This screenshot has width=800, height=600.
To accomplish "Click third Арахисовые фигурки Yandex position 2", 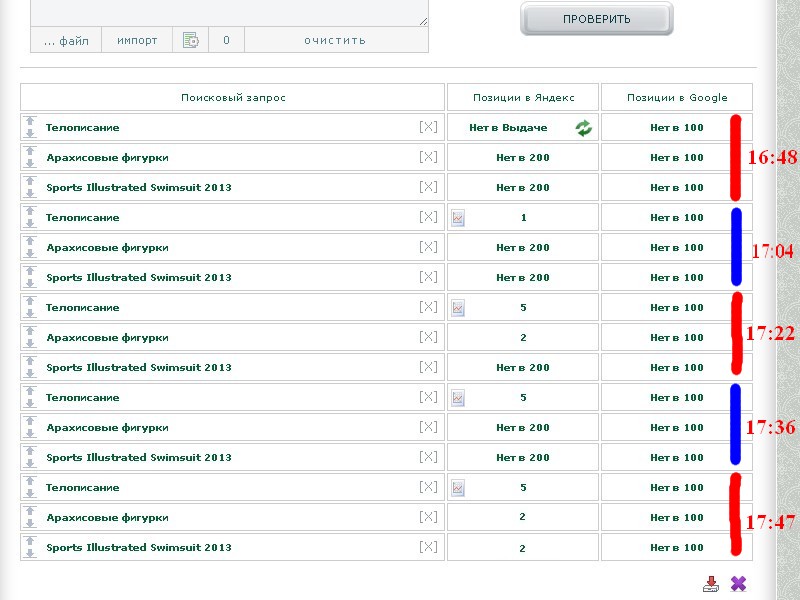I will [x=523, y=338].
